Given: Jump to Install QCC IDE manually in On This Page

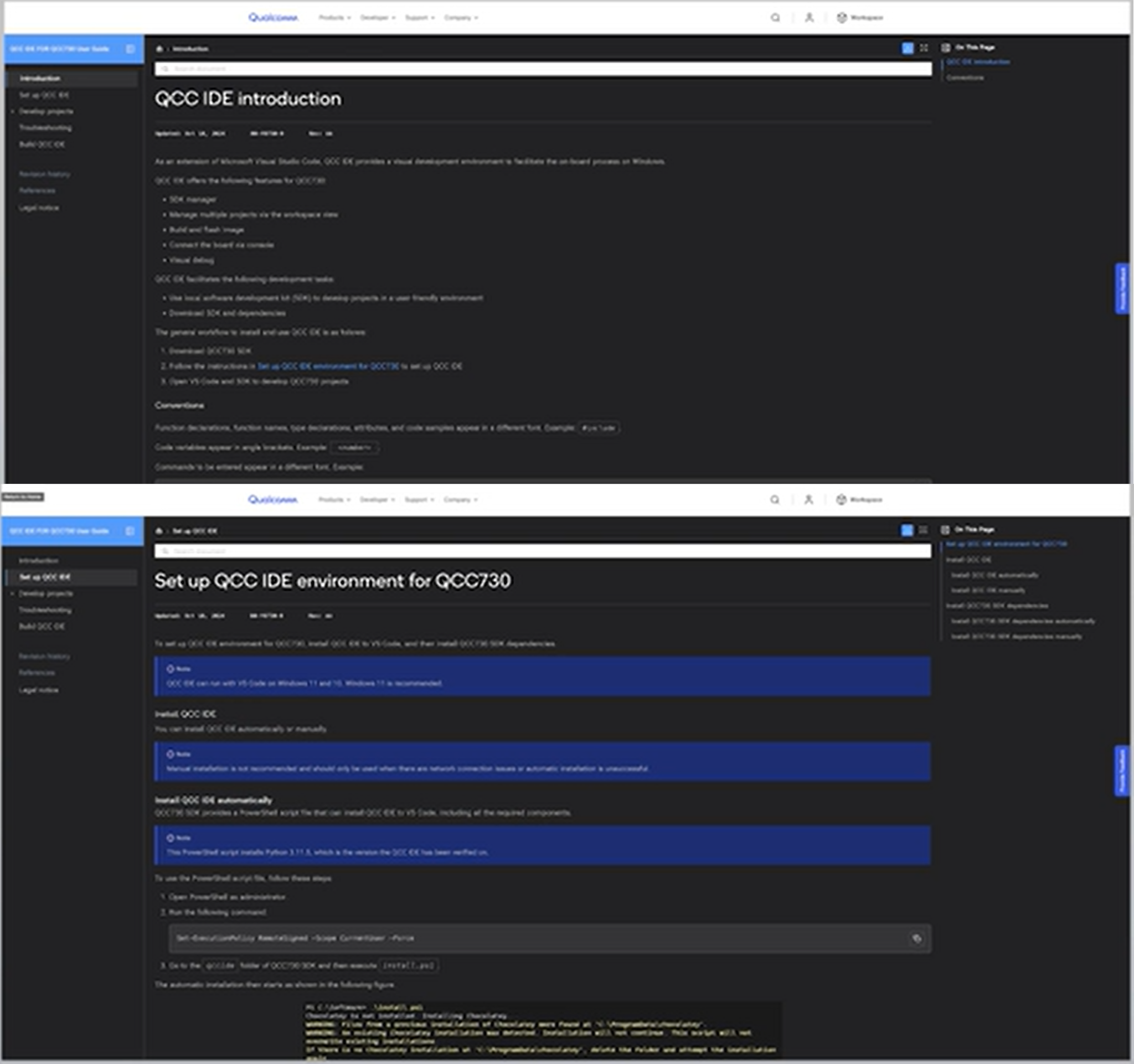Looking at the screenshot, I should (988, 591).
